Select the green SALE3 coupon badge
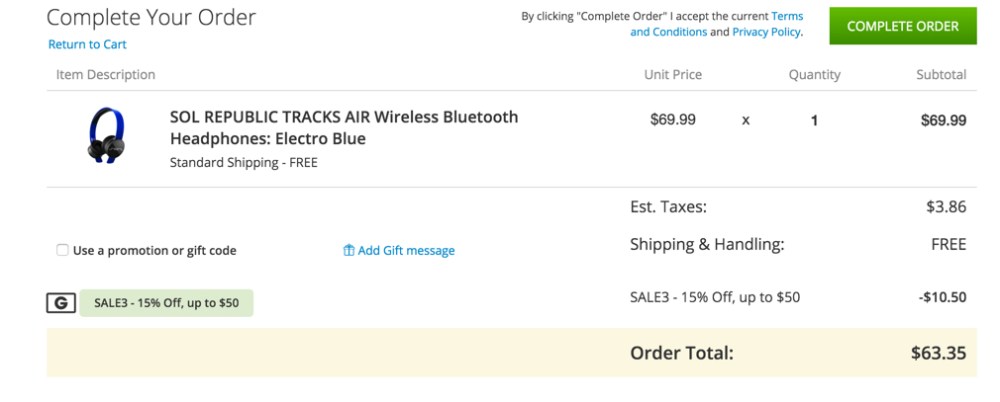 [x=167, y=303]
